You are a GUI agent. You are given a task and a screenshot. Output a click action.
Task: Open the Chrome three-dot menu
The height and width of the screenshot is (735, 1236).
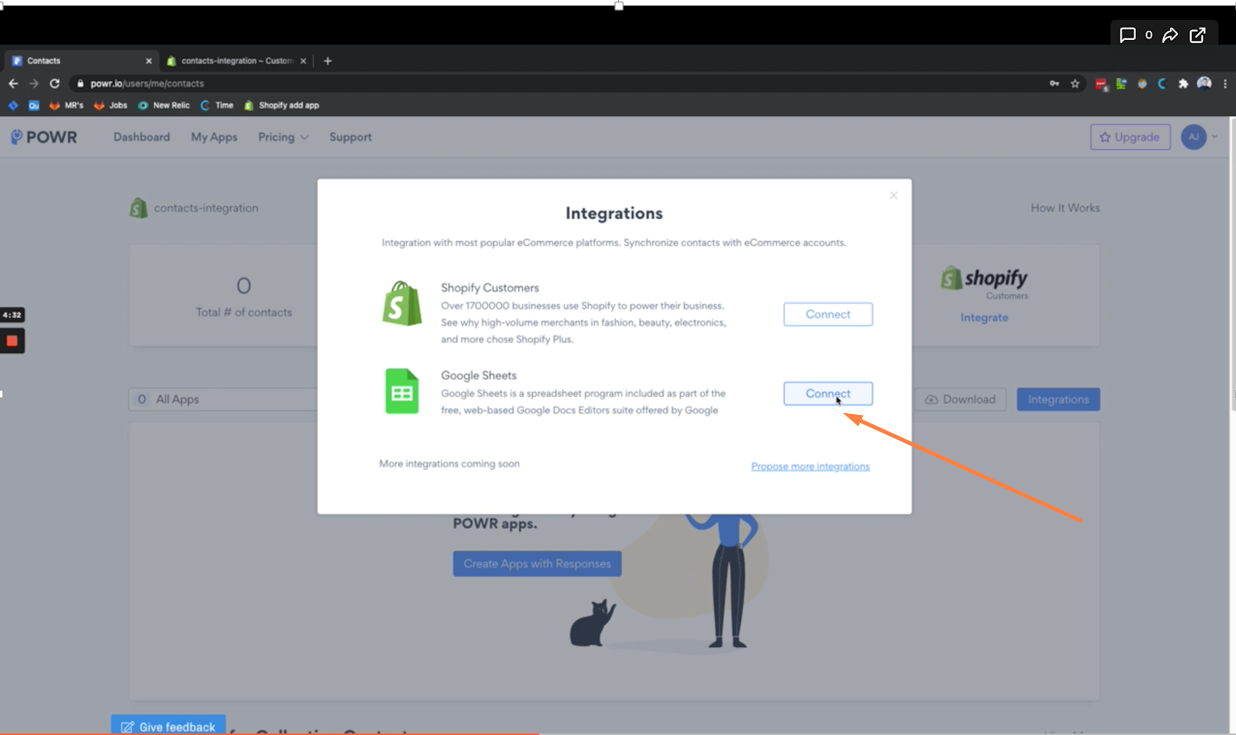[x=1225, y=84]
